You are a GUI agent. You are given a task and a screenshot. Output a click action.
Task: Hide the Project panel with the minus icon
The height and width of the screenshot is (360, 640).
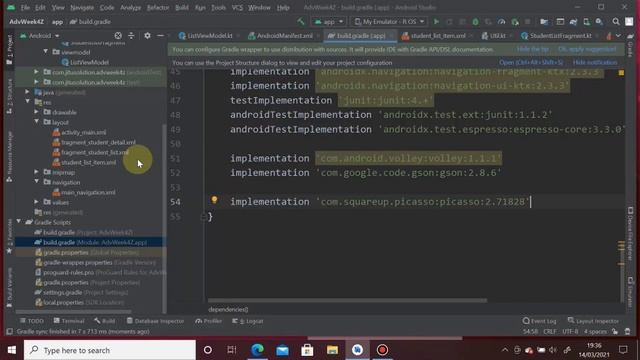point(160,36)
